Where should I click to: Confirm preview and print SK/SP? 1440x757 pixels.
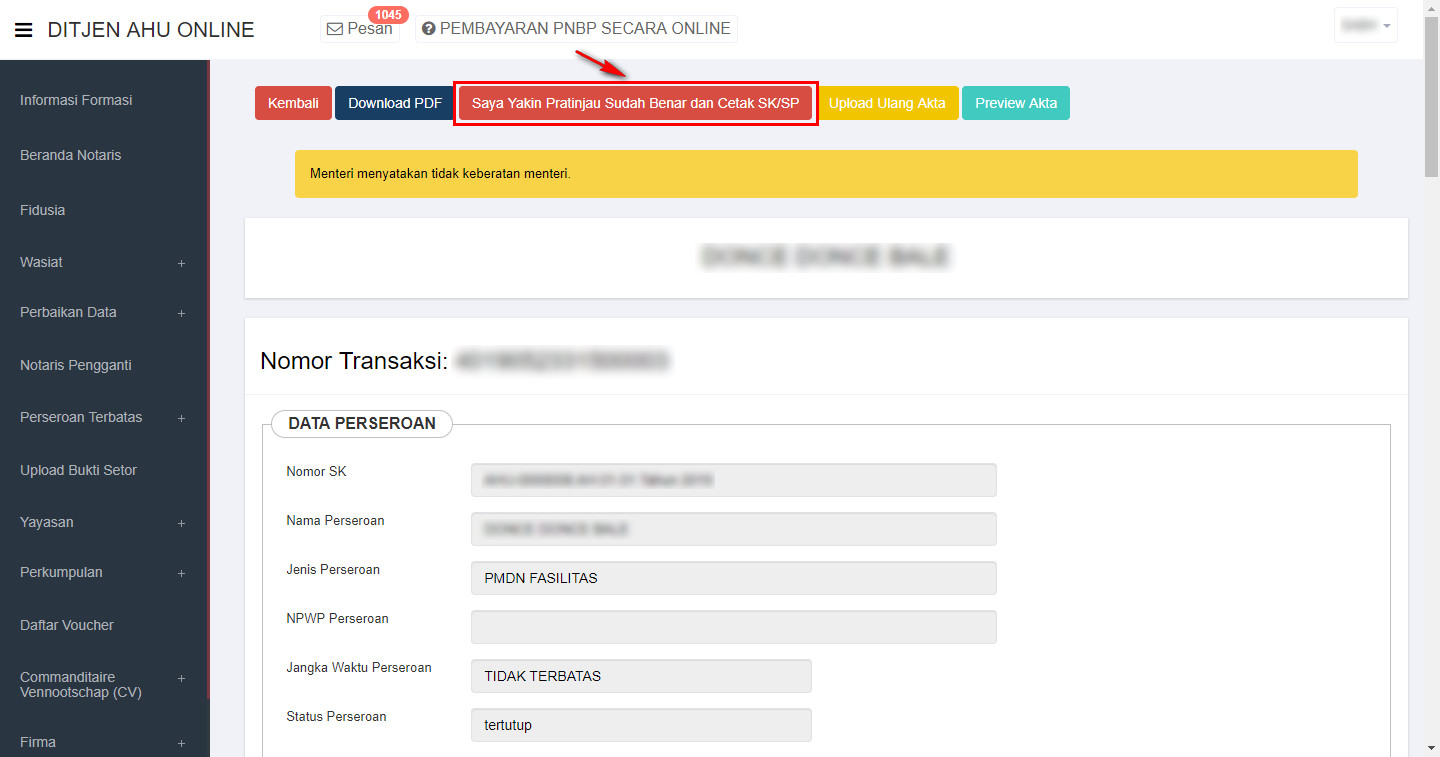click(636, 103)
